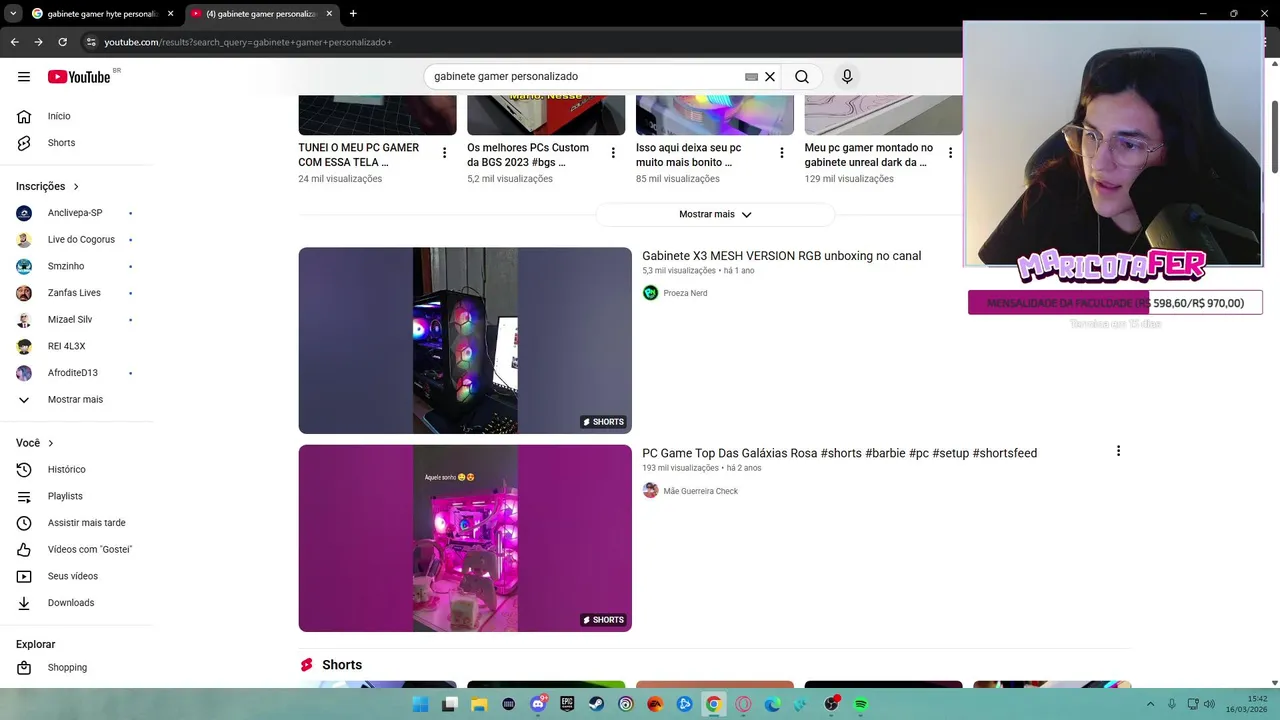This screenshot has height=720, width=1280.
Task: Submit search with magnifier button
Action: pos(802,77)
